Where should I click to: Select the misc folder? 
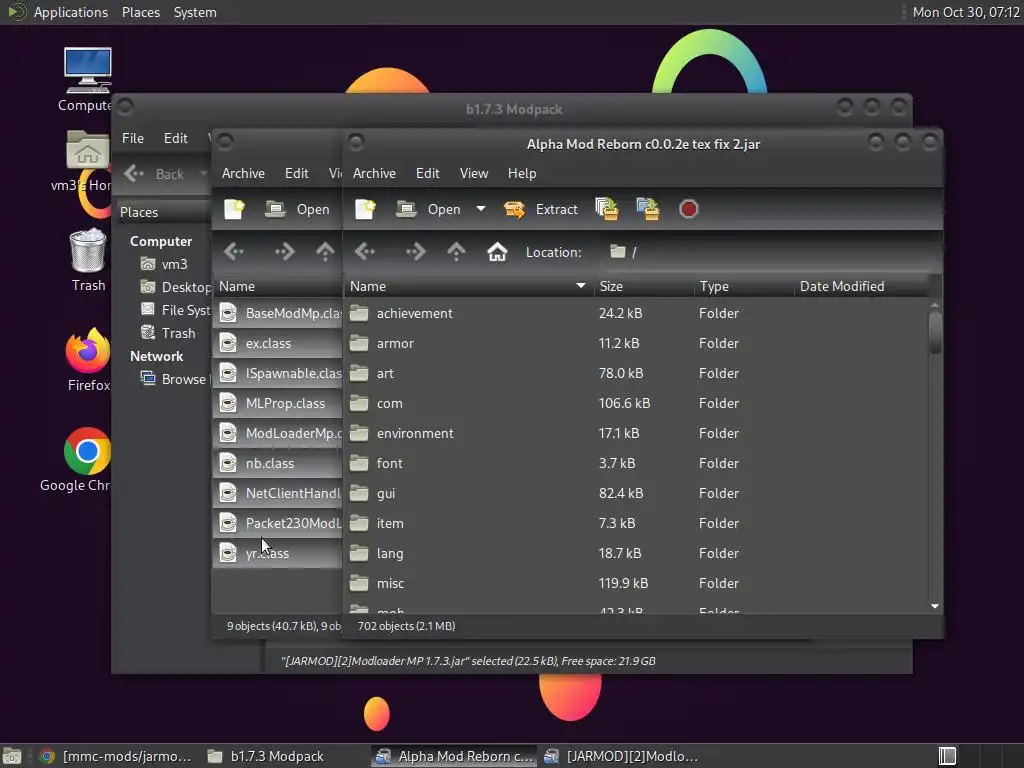pos(635,583)
